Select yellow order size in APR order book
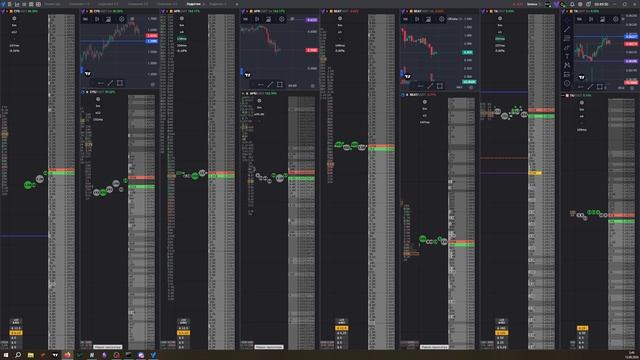Screen dimensions: 640x360 pos(183,333)
